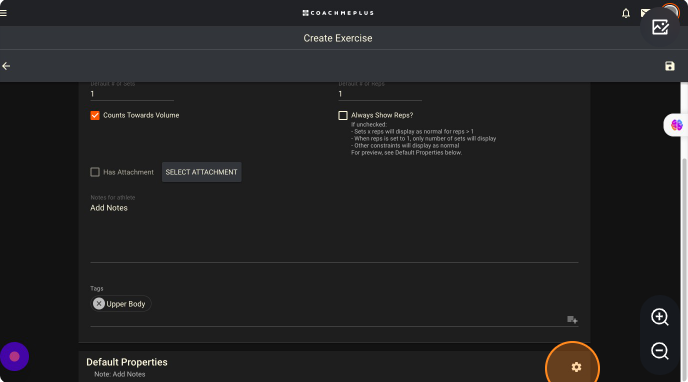Click the Note: Add Notes text

[120, 374]
